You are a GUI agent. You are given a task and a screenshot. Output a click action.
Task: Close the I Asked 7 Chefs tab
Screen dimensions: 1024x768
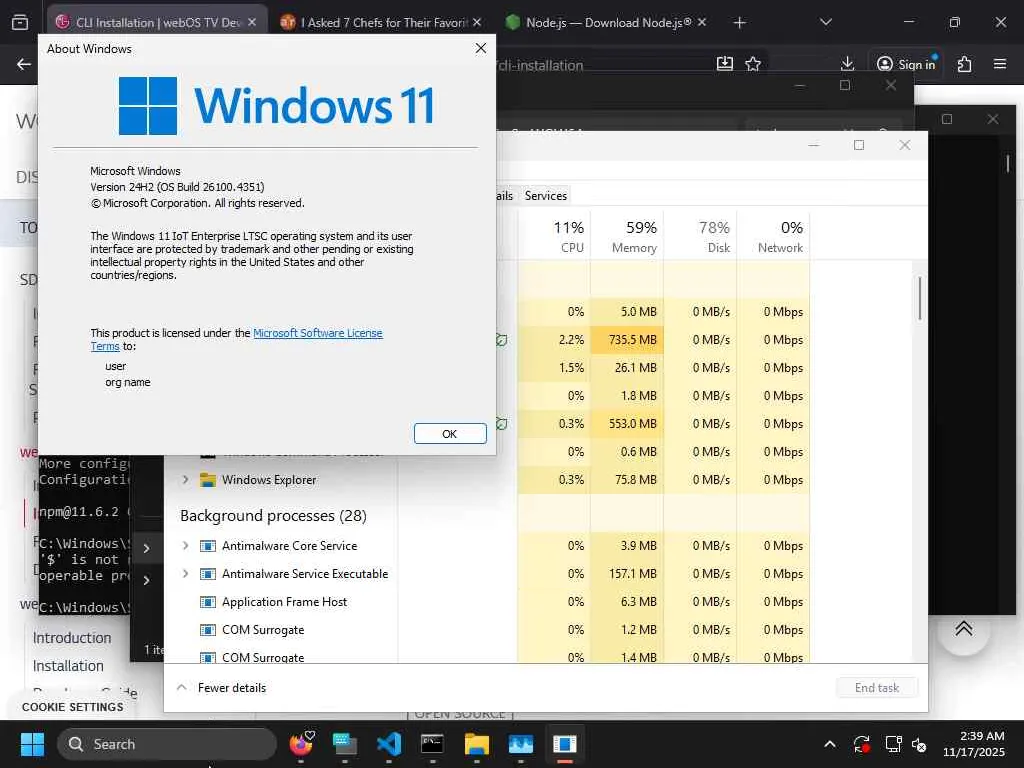[x=477, y=22]
